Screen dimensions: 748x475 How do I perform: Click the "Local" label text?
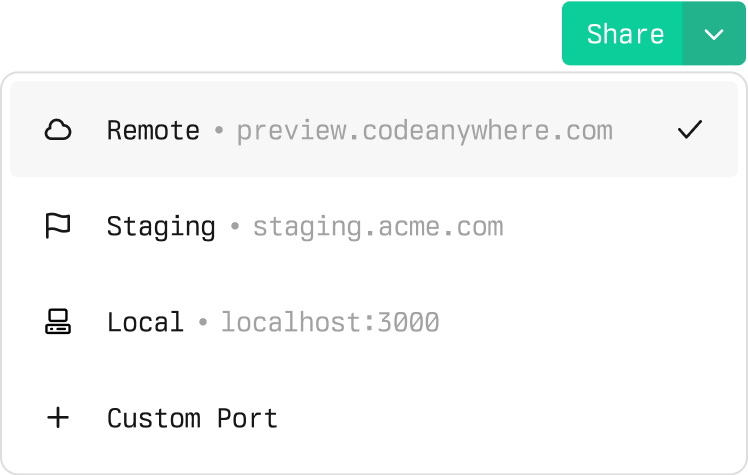click(145, 322)
